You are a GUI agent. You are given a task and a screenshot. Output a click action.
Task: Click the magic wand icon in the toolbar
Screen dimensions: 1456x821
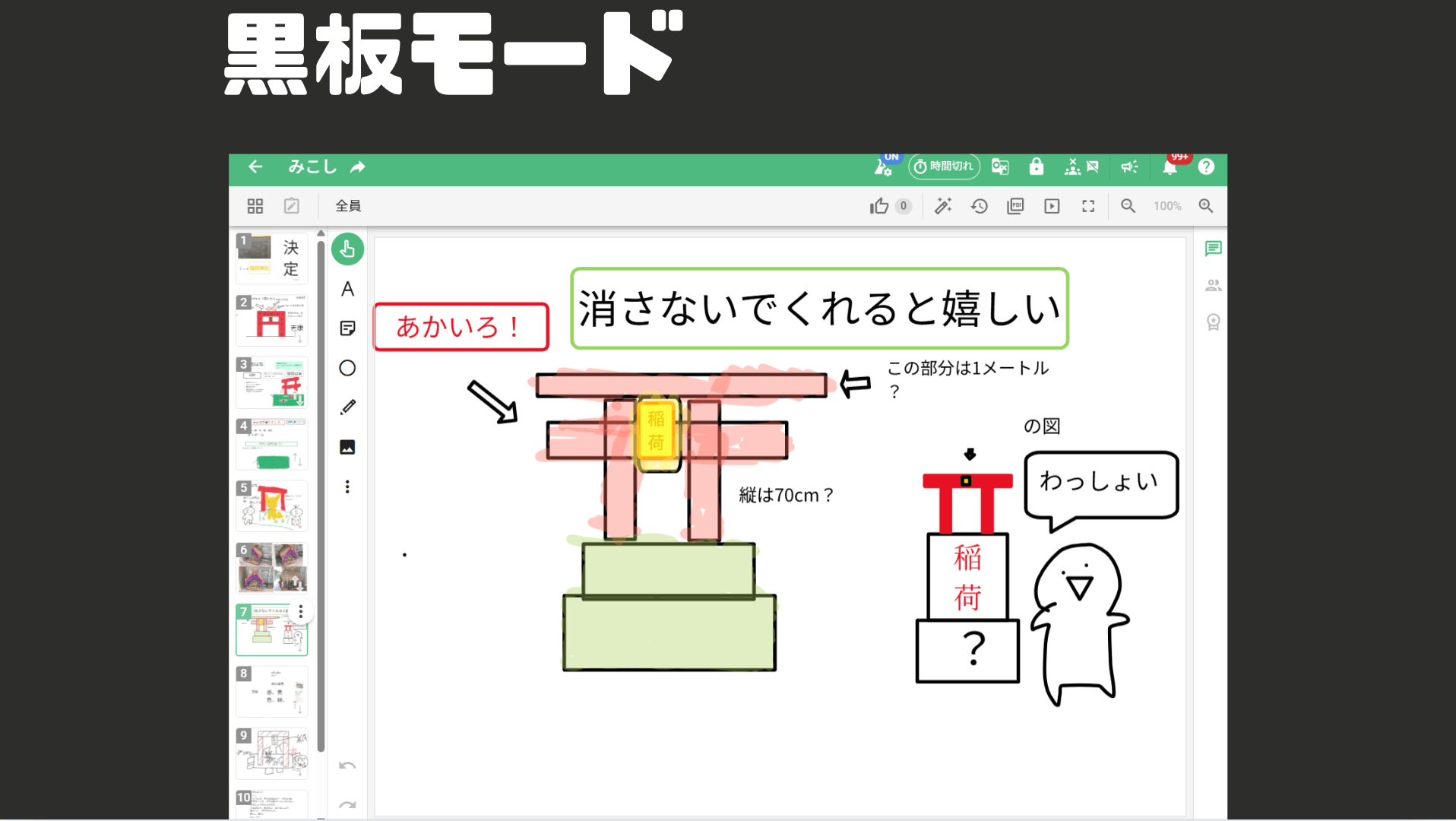(943, 206)
